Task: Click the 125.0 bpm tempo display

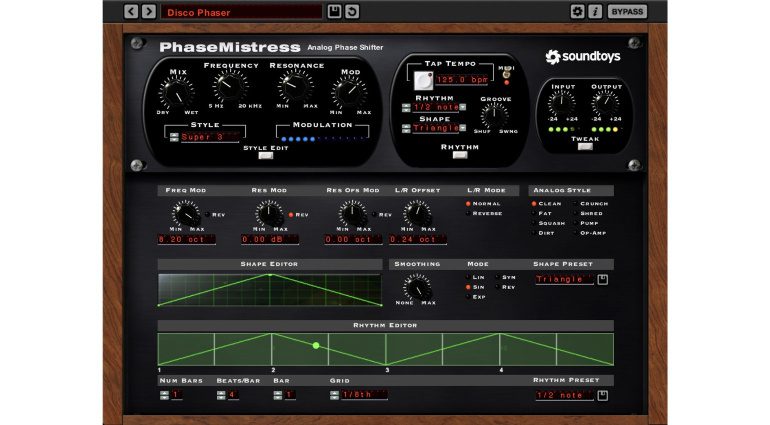Action: (x=462, y=80)
